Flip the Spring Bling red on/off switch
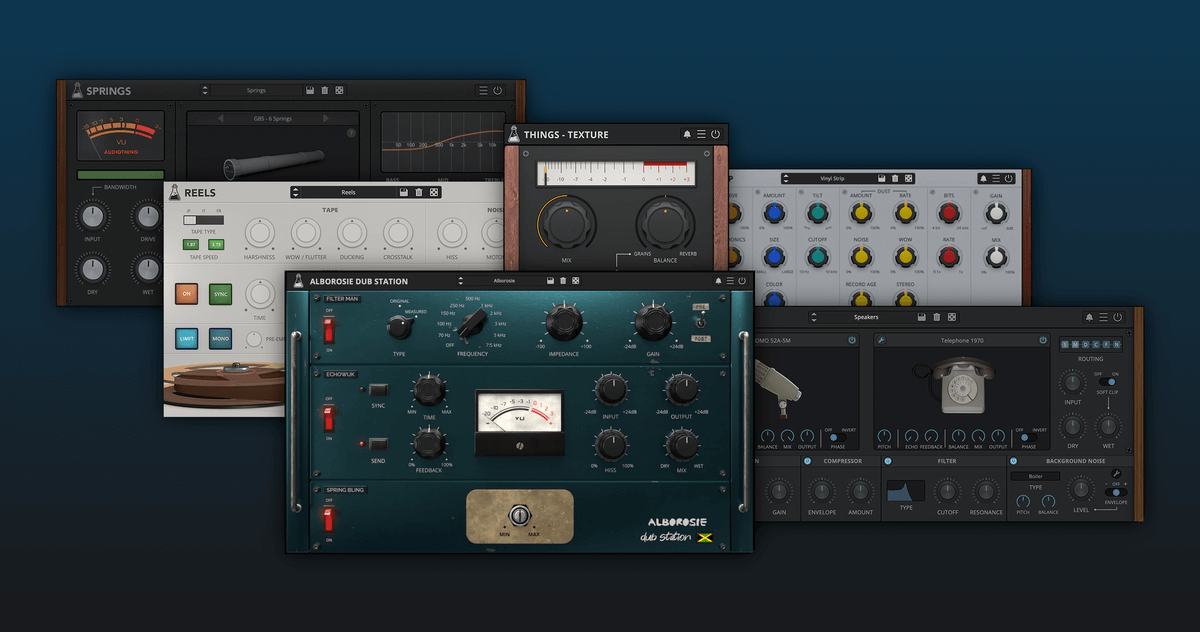Image resolution: width=1200 pixels, height=632 pixels. pos(327,519)
